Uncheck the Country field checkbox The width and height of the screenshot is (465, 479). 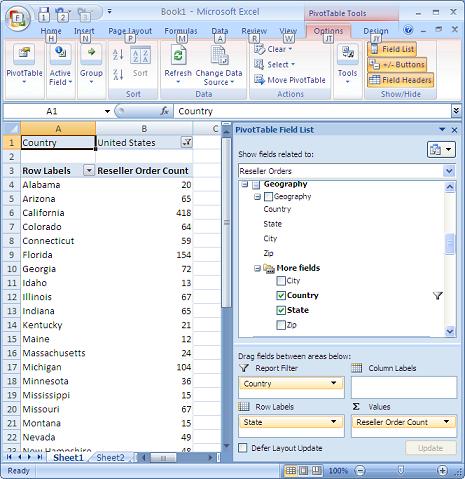click(x=281, y=296)
